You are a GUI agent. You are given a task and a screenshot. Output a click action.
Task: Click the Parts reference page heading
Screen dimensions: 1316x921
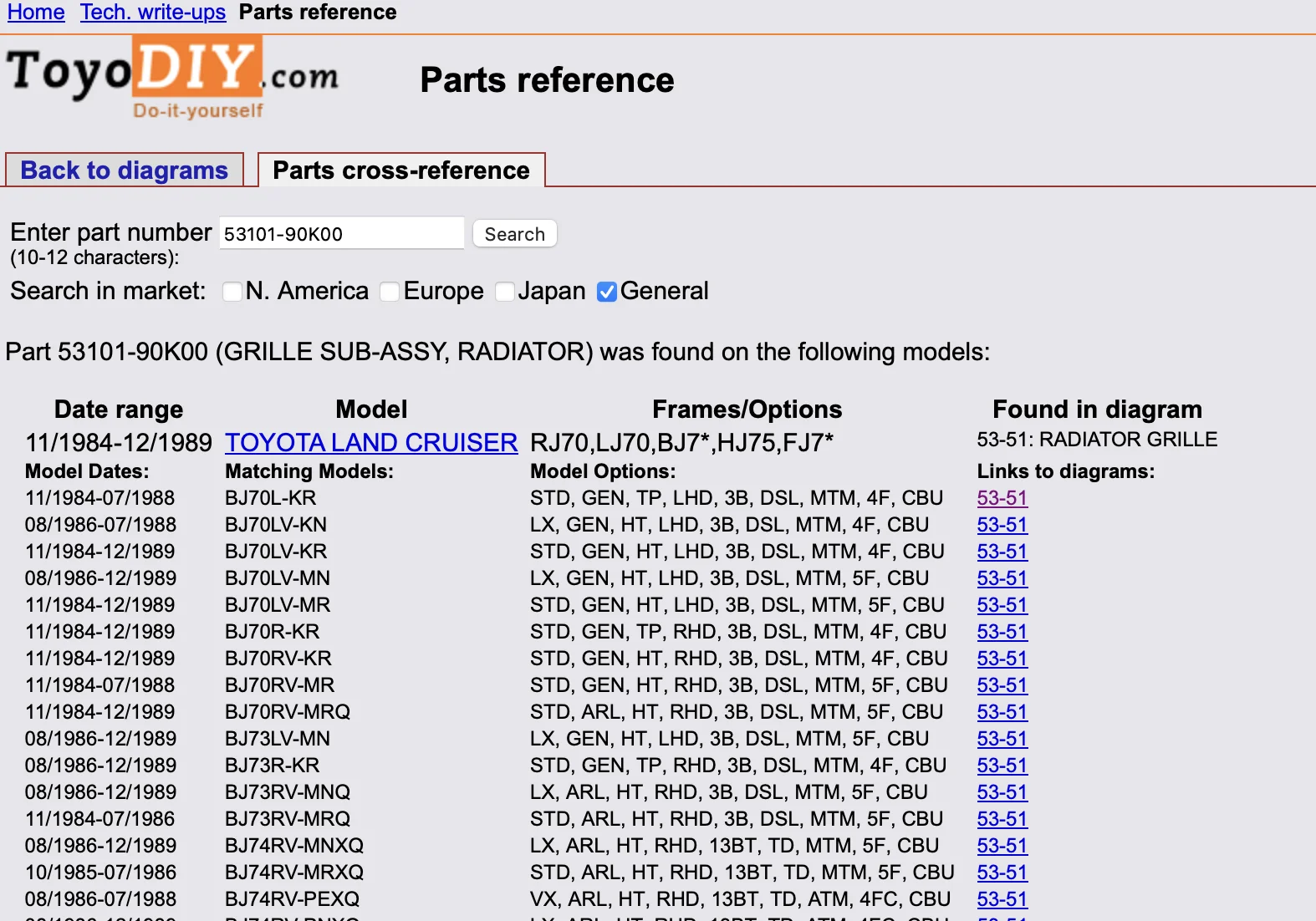click(547, 80)
